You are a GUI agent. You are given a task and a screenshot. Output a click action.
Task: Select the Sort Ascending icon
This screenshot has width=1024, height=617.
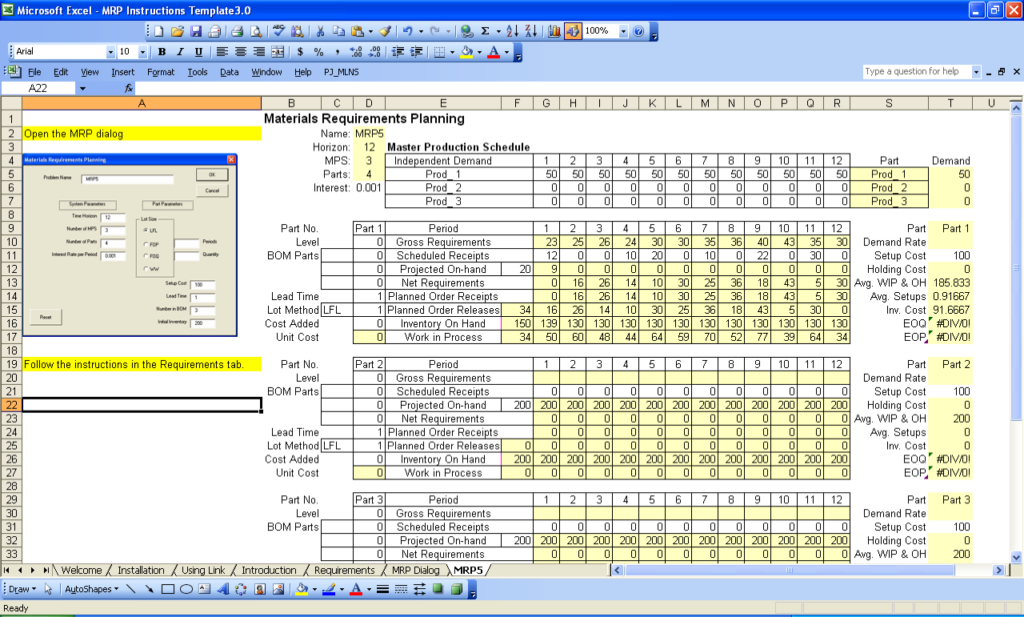point(511,30)
